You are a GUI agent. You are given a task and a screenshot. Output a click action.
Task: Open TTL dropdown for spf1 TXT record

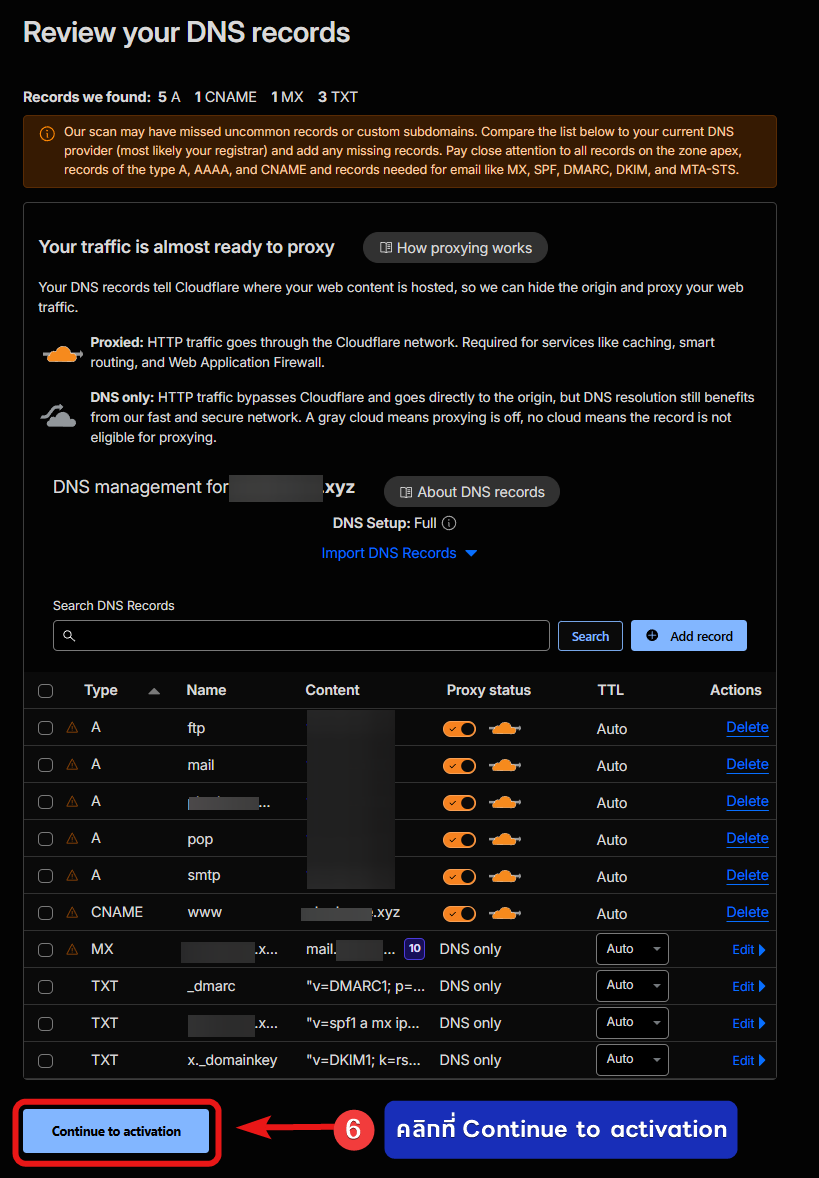pos(632,1022)
